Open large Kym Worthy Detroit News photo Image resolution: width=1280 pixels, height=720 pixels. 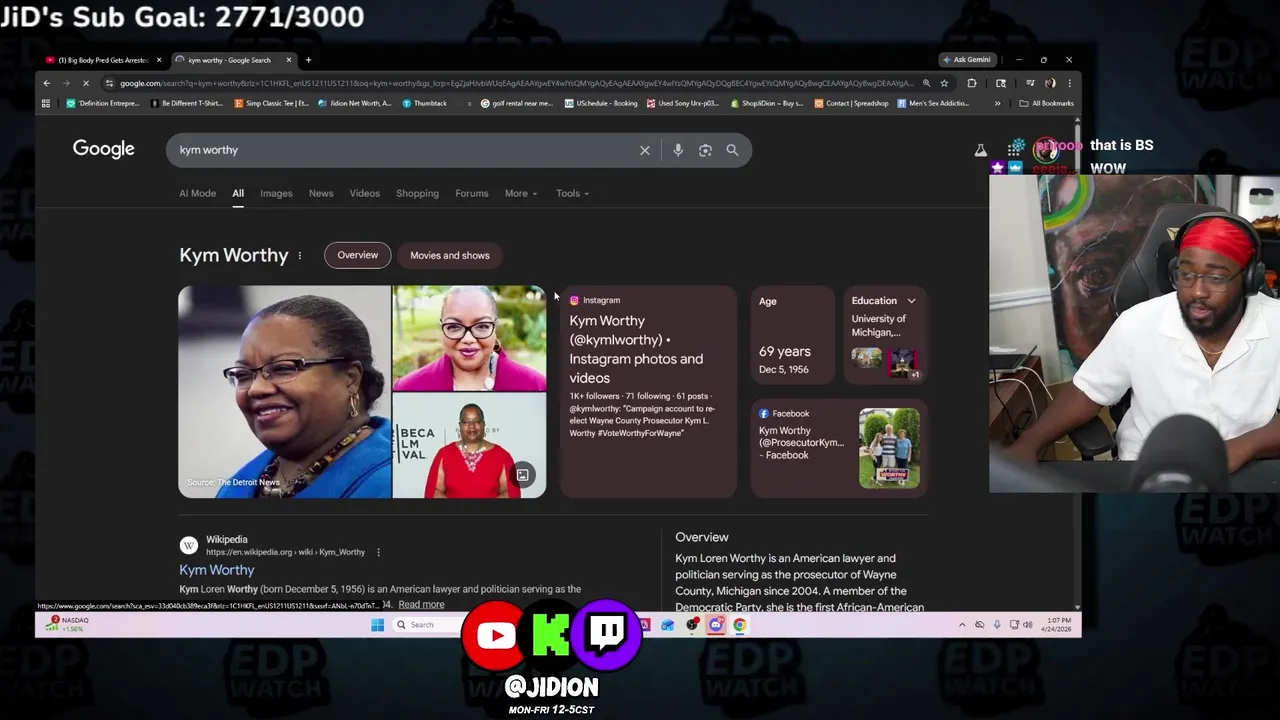tap(284, 392)
